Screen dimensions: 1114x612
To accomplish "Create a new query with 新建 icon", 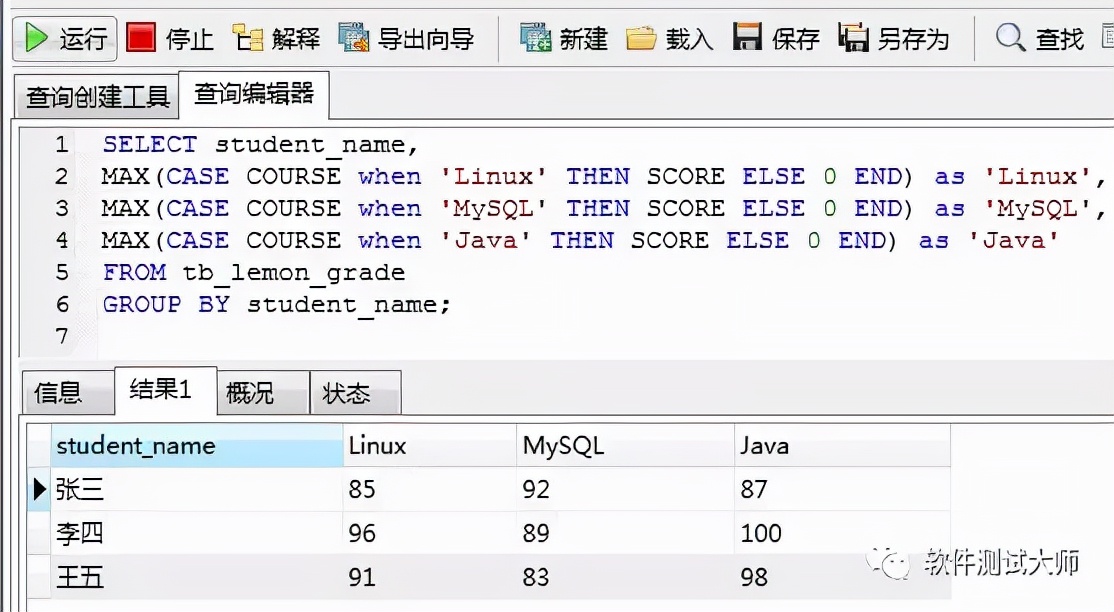I will (536, 38).
